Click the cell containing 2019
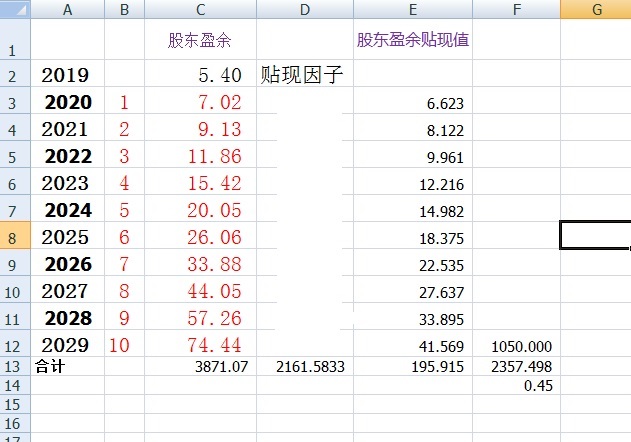 pyautogui.click(x=68, y=73)
